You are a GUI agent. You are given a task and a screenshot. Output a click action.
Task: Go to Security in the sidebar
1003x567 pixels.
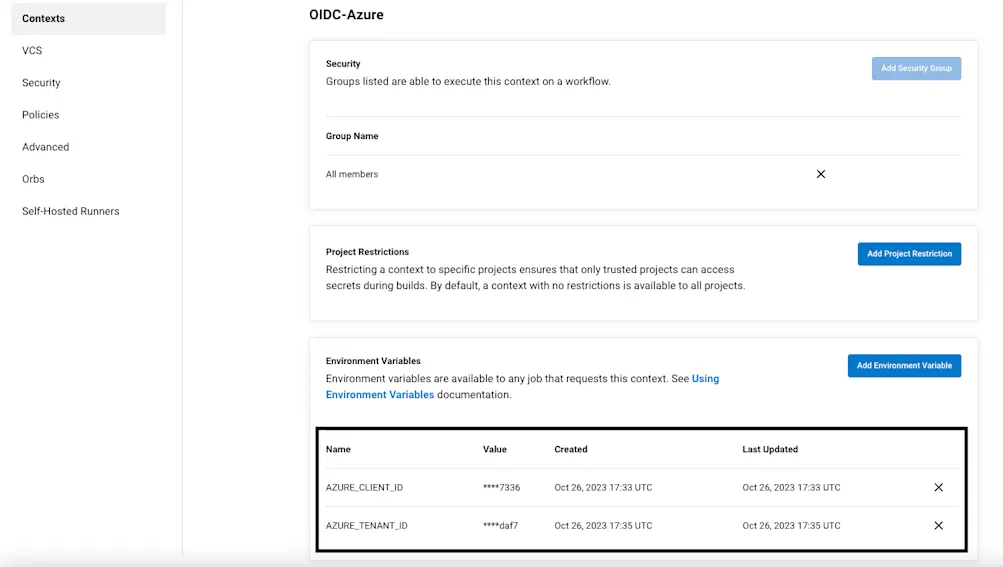41,83
